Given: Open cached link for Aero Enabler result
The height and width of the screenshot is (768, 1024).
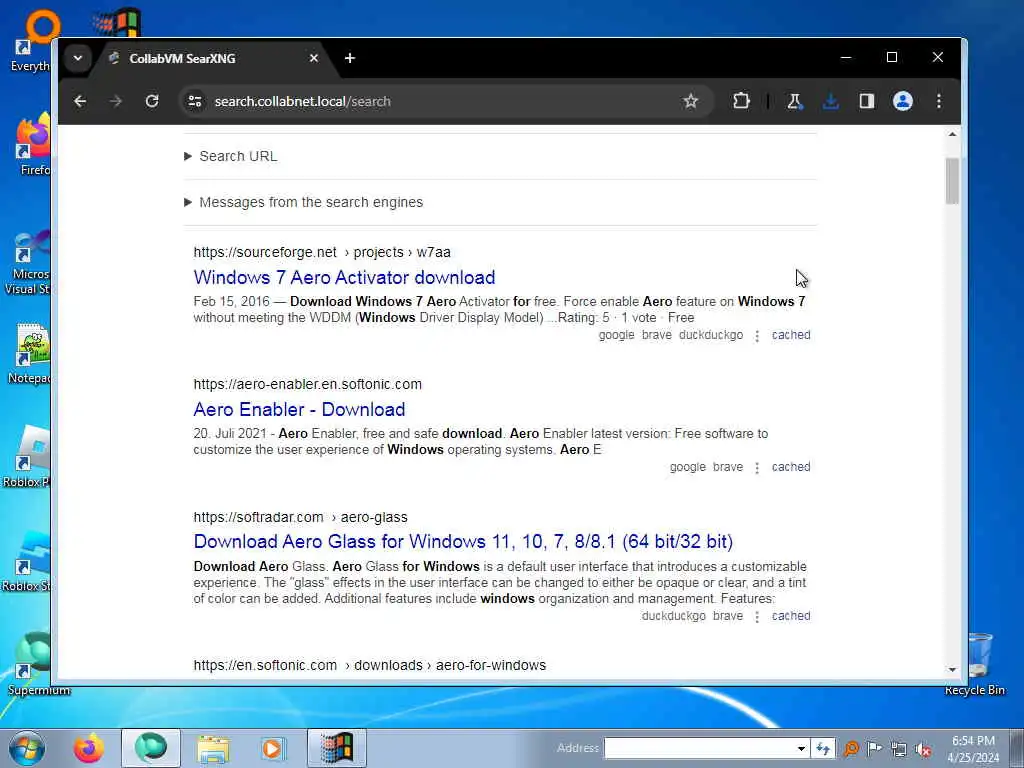Looking at the screenshot, I should click(x=791, y=467).
